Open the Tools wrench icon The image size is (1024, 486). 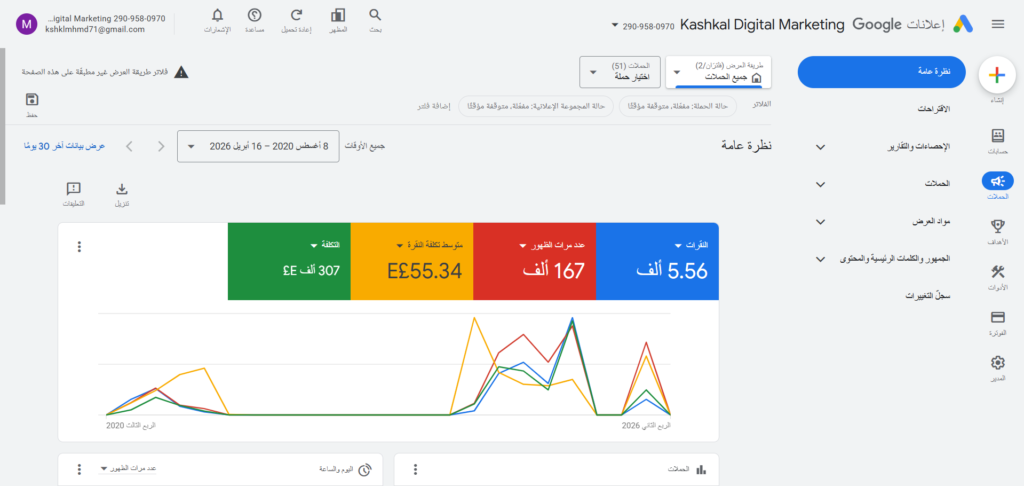click(996, 272)
